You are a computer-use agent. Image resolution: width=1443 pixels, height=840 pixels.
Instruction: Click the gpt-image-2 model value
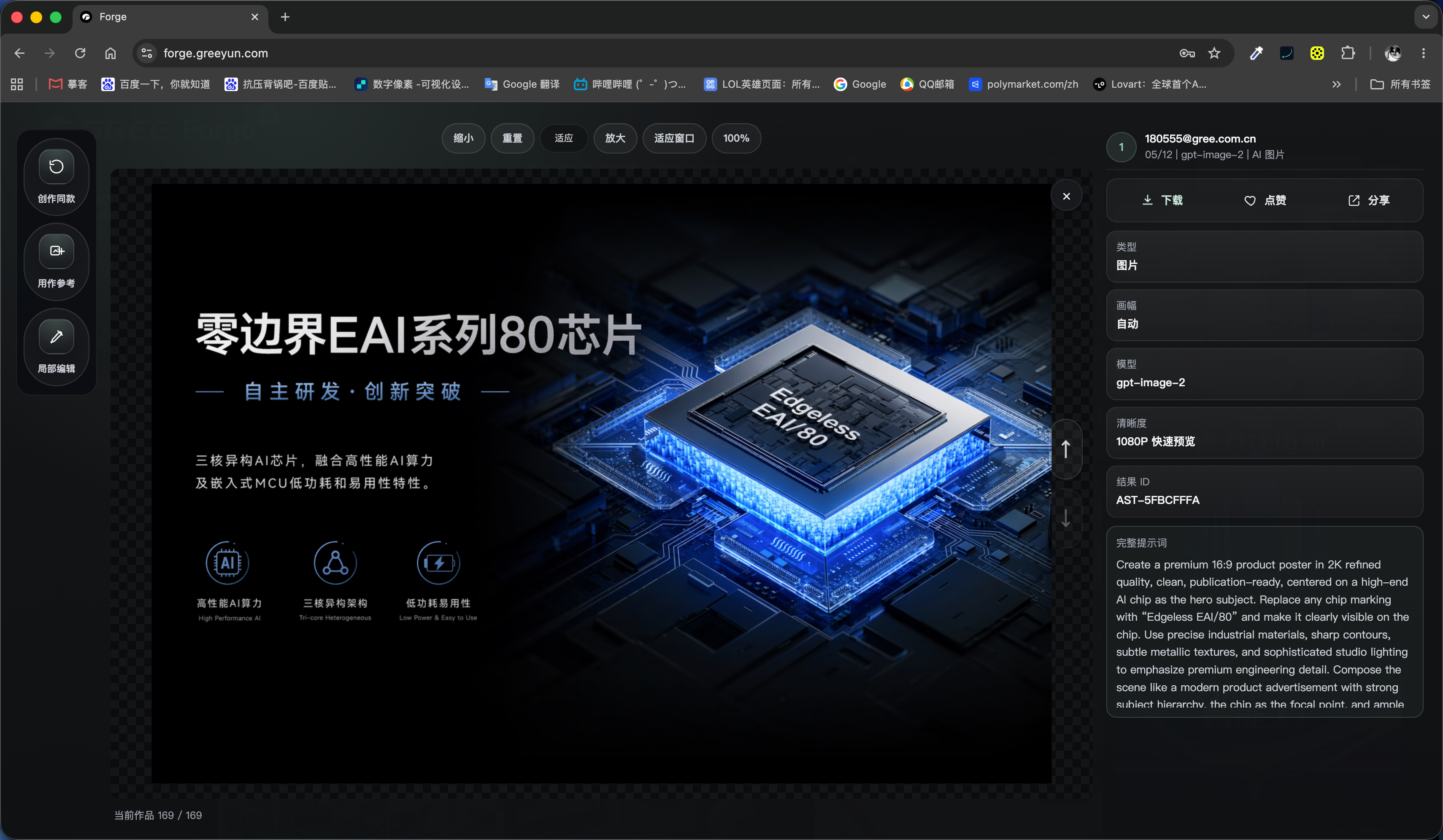pos(1150,382)
